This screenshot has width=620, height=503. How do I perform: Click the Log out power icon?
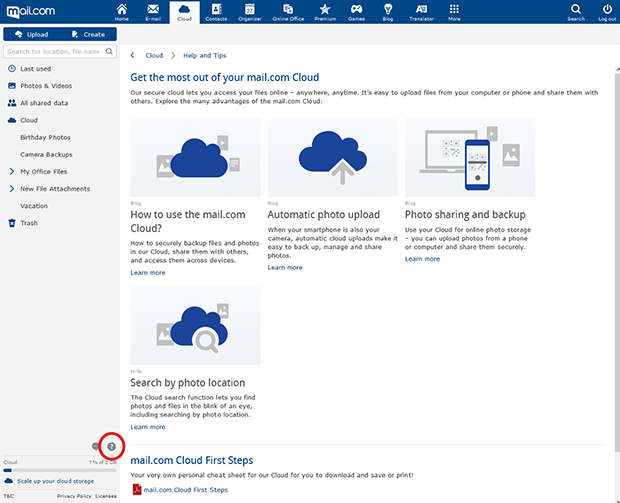(x=607, y=12)
